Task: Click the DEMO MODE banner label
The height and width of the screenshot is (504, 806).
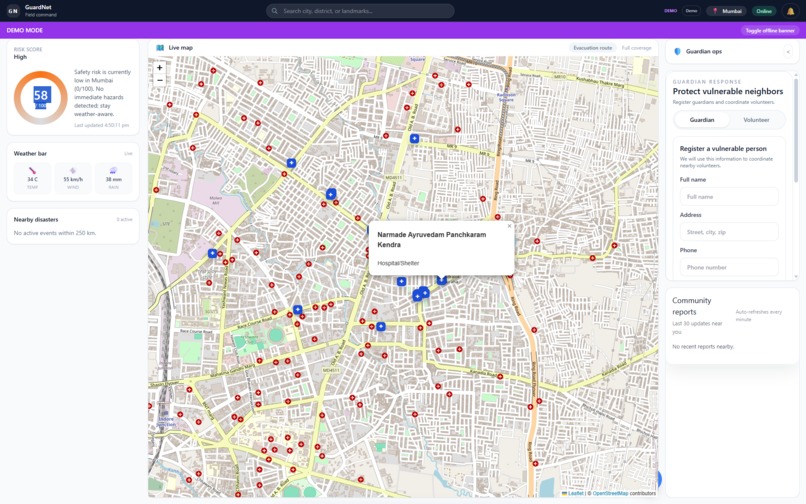Action: 25,30
